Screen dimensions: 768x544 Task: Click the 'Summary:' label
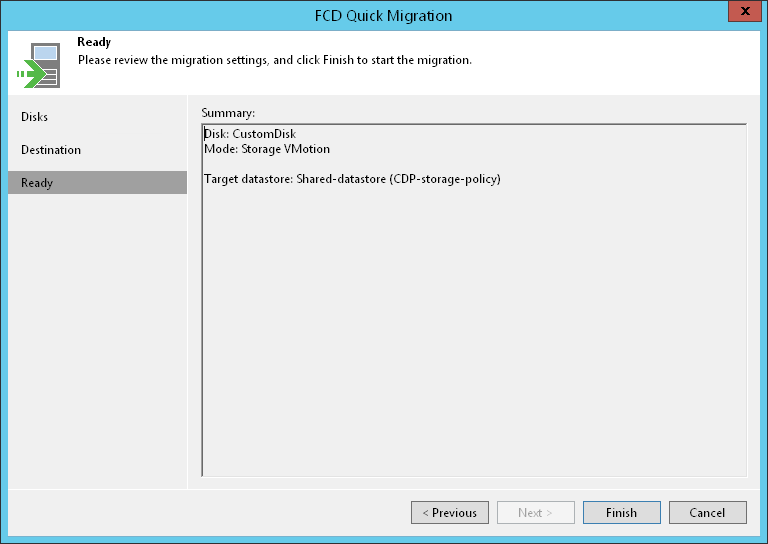tap(228, 112)
